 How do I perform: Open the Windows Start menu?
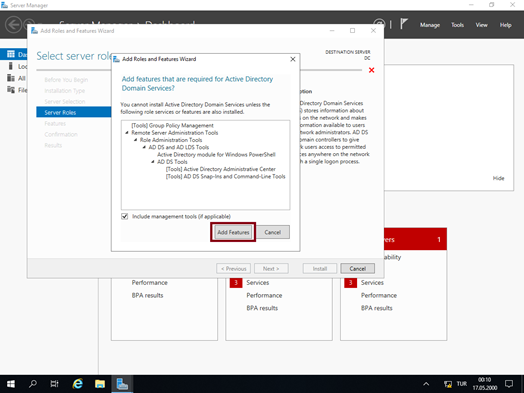point(11,384)
